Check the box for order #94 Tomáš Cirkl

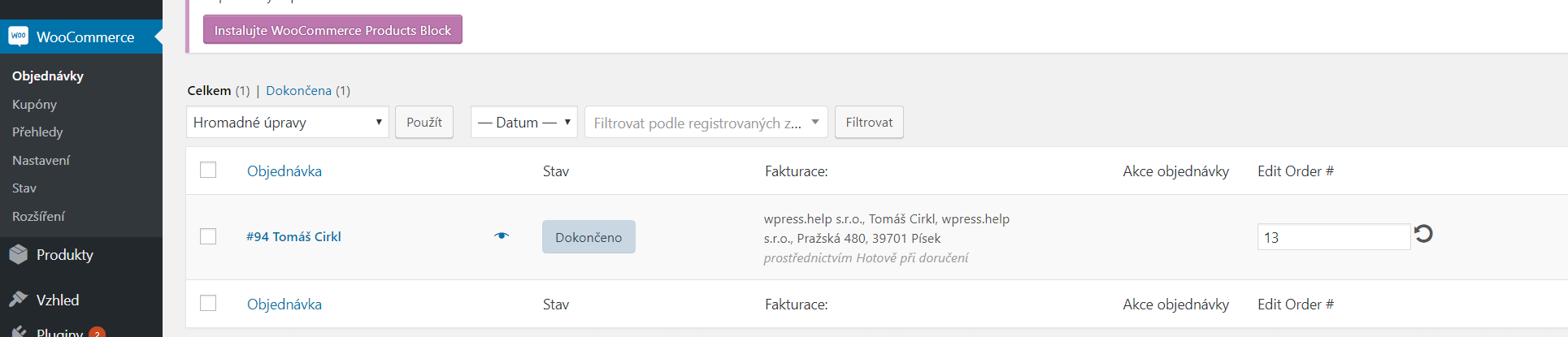point(208,236)
